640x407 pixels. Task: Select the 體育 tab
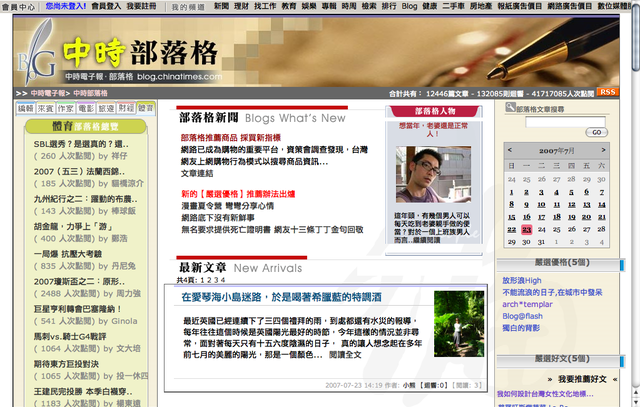tap(146, 108)
